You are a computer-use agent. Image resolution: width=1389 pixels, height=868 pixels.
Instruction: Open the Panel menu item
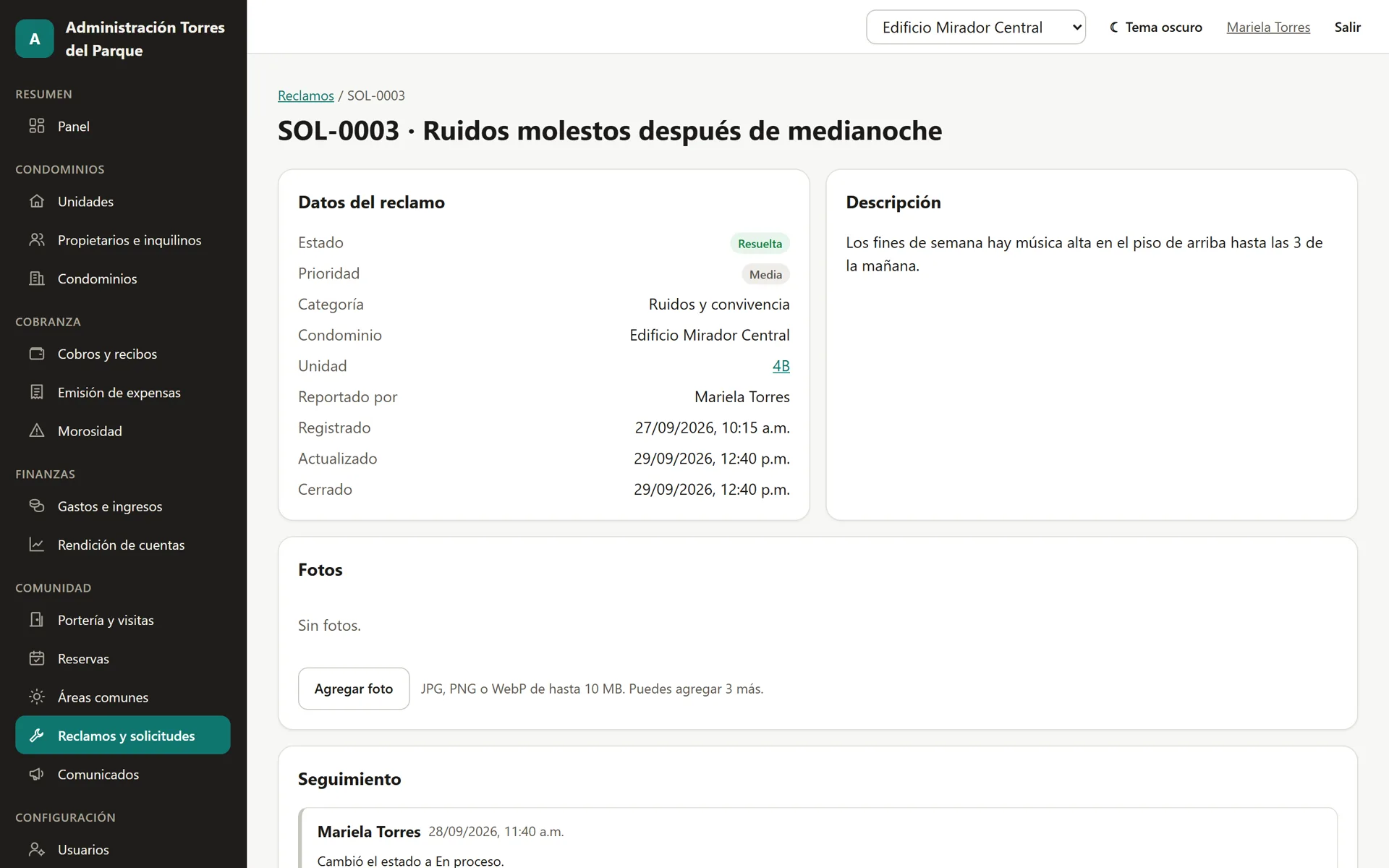point(123,126)
